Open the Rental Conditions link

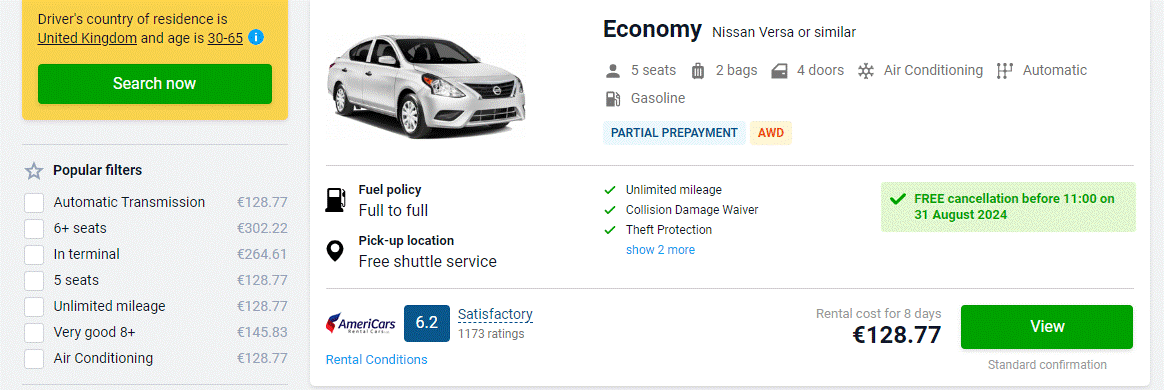point(376,360)
